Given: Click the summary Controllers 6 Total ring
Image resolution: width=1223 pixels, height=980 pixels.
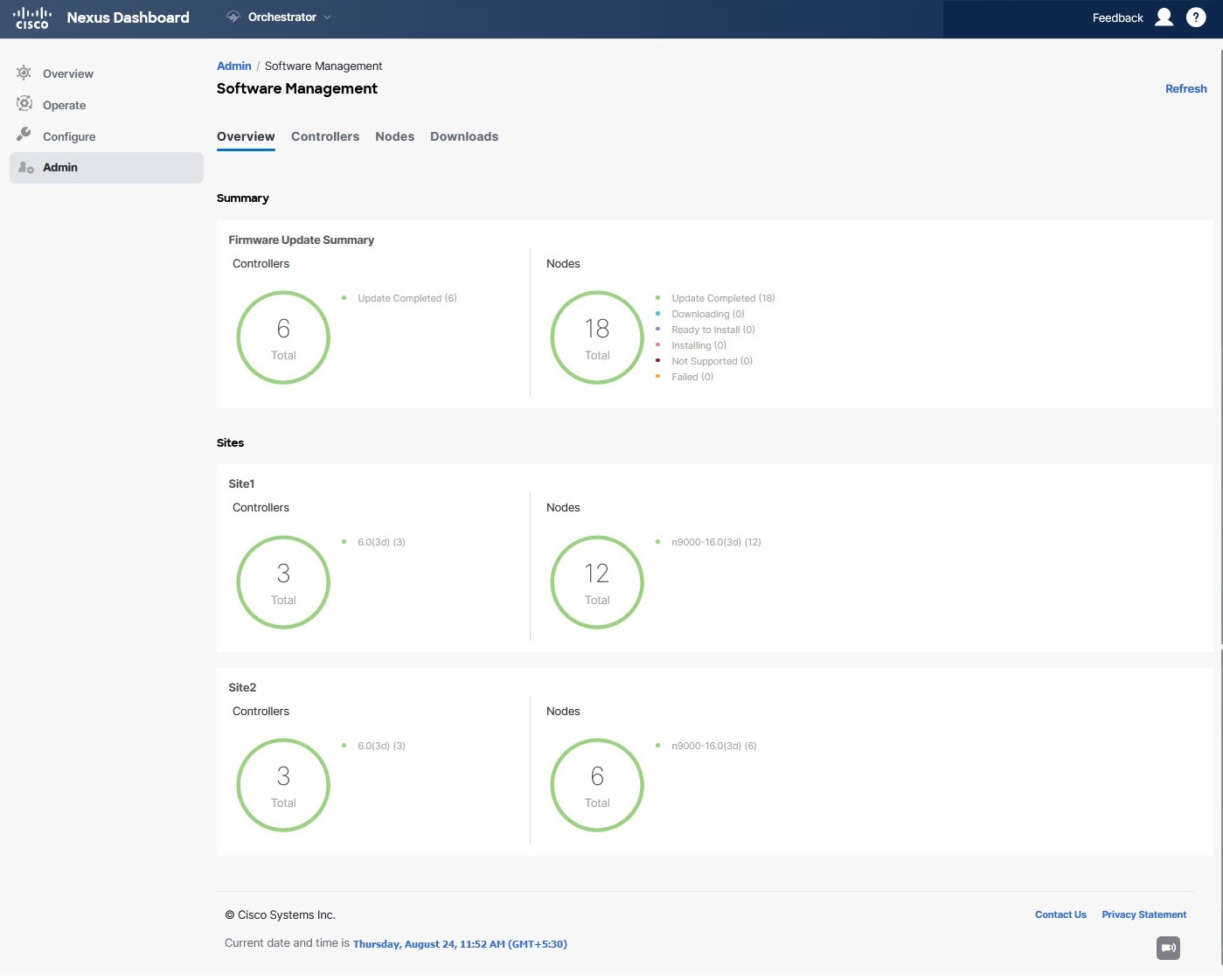Looking at the screenshot, I should point(283,337).
